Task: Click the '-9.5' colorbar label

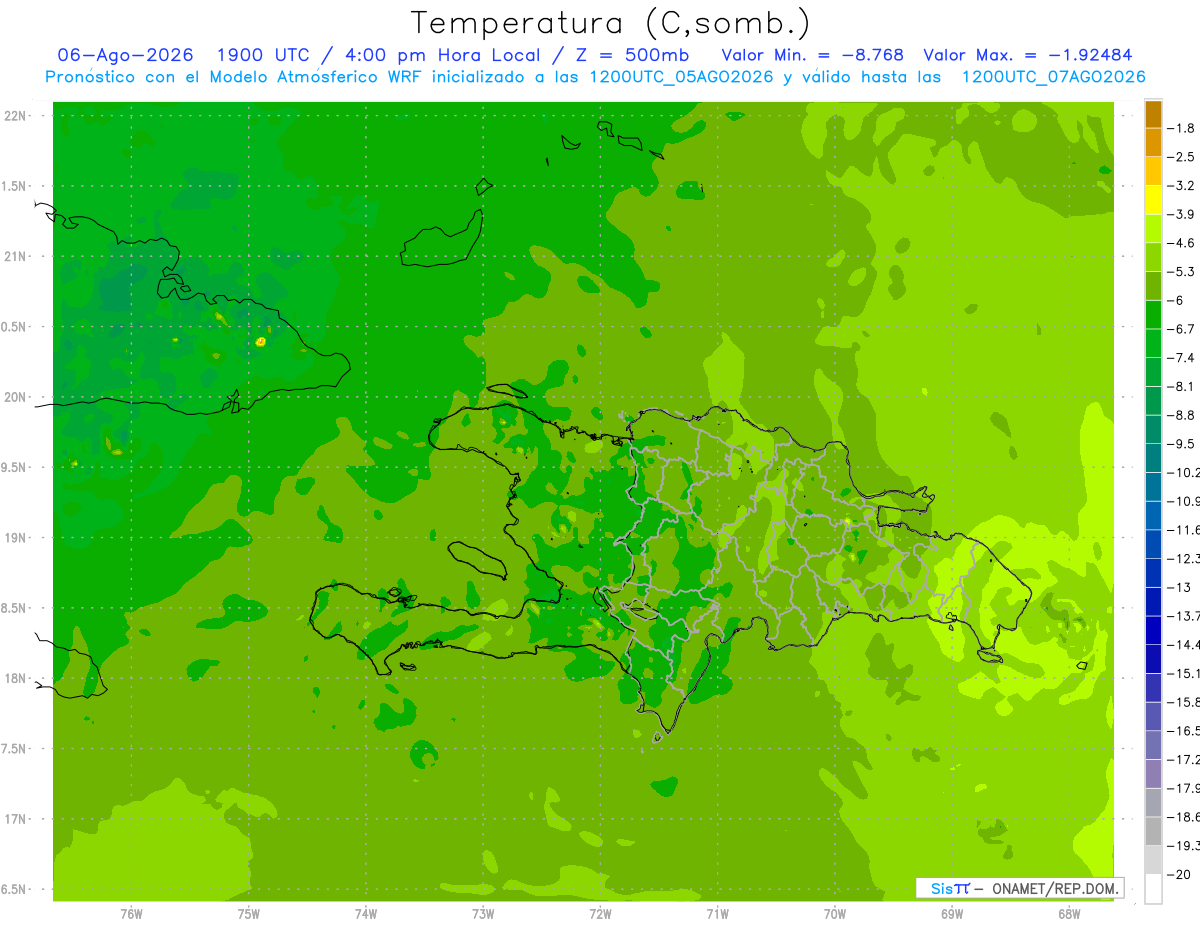Action: coord(1183,444)
